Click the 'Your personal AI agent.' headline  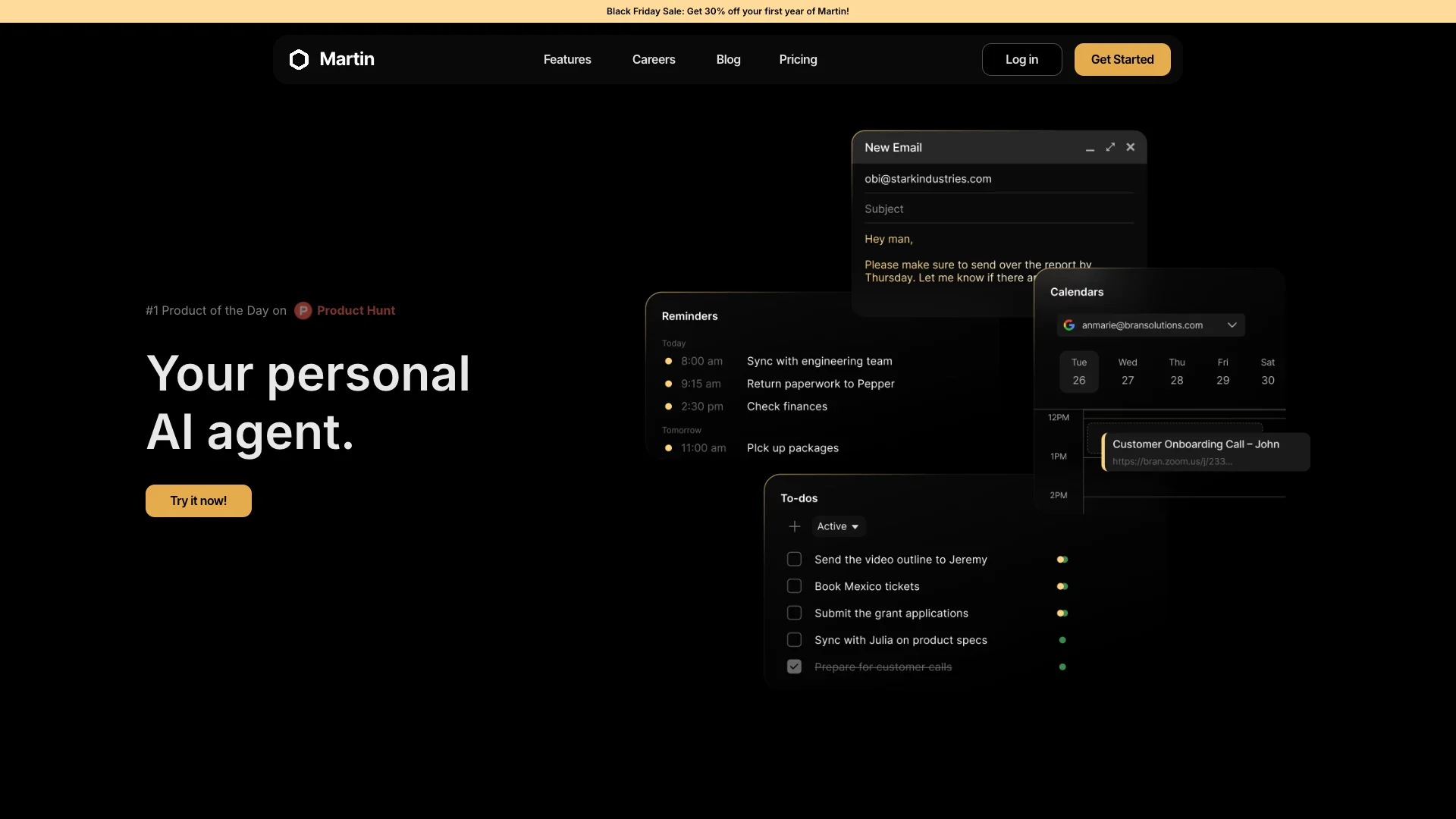tap(308, 403)
